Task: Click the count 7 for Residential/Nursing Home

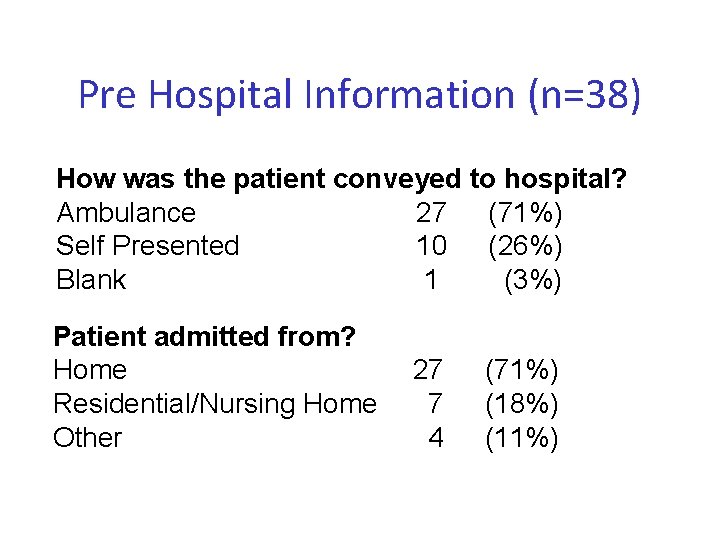Action: pyautogui.click(x=434, y=404)
